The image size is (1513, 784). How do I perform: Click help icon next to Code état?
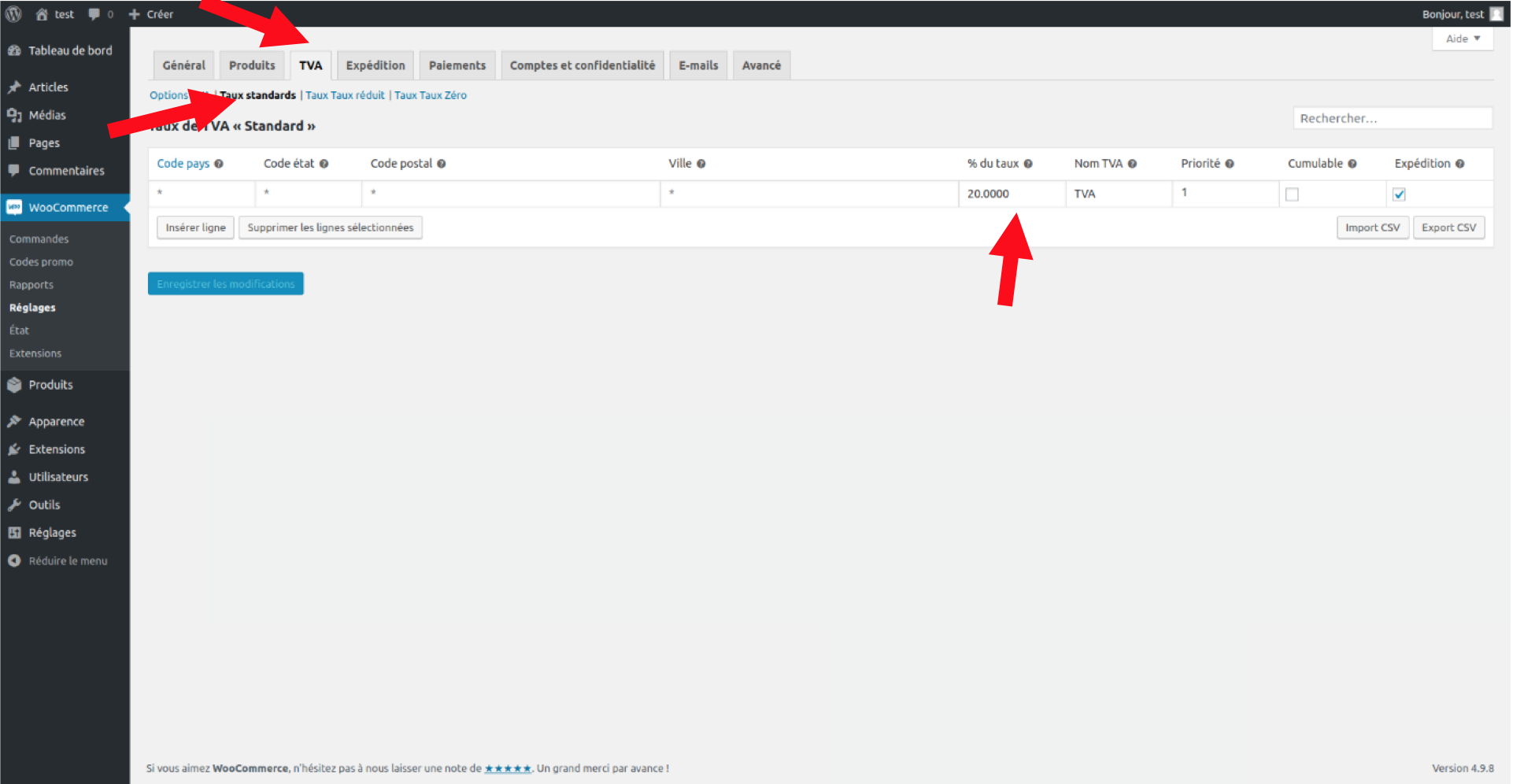[x=324, y=164]
